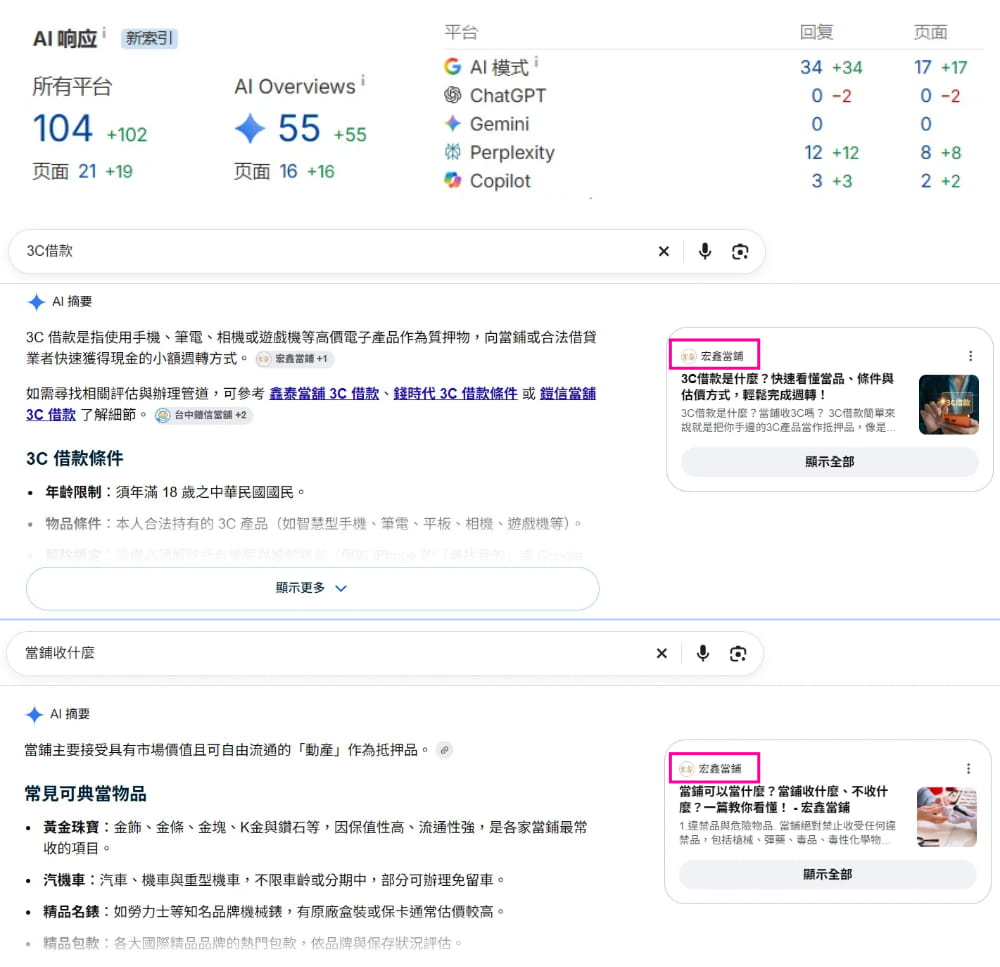Open three-dot menu on 當鋪可以當什麼 source card
1000x967 pixels.
tap(968, 769)
